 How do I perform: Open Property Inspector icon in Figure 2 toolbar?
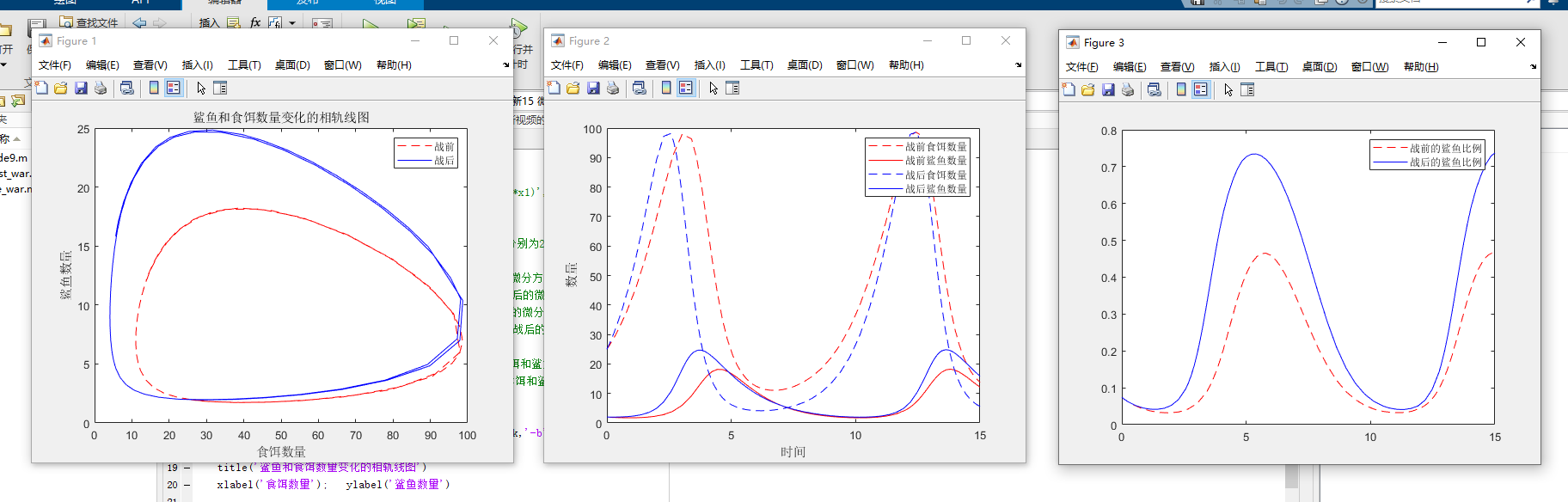[x=732, y=88]
